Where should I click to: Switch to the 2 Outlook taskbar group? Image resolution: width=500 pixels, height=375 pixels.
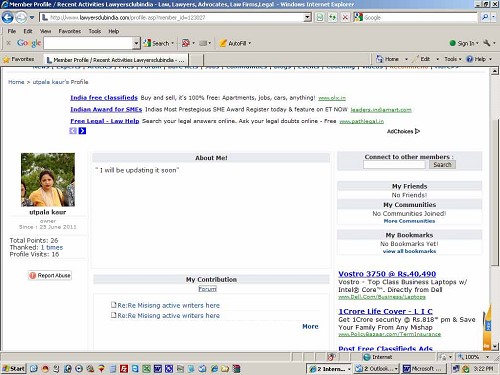[376, 369]
